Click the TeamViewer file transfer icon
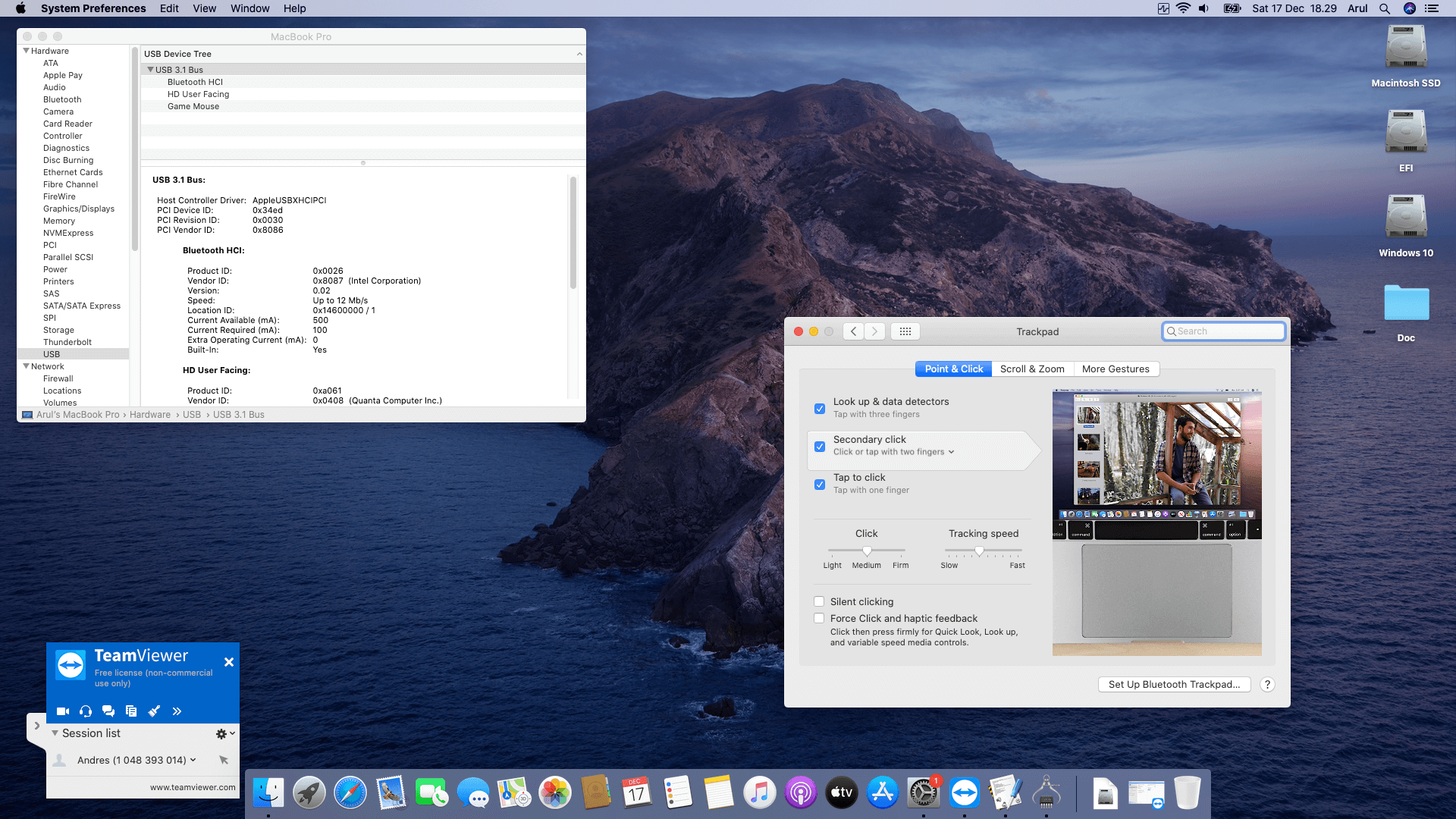1456x819 pixels. coord(131,711)
